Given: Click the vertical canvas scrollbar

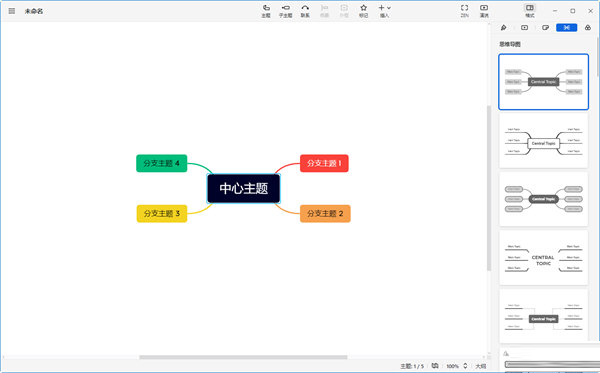Looking at the screenshot, I should coord(489,187).
